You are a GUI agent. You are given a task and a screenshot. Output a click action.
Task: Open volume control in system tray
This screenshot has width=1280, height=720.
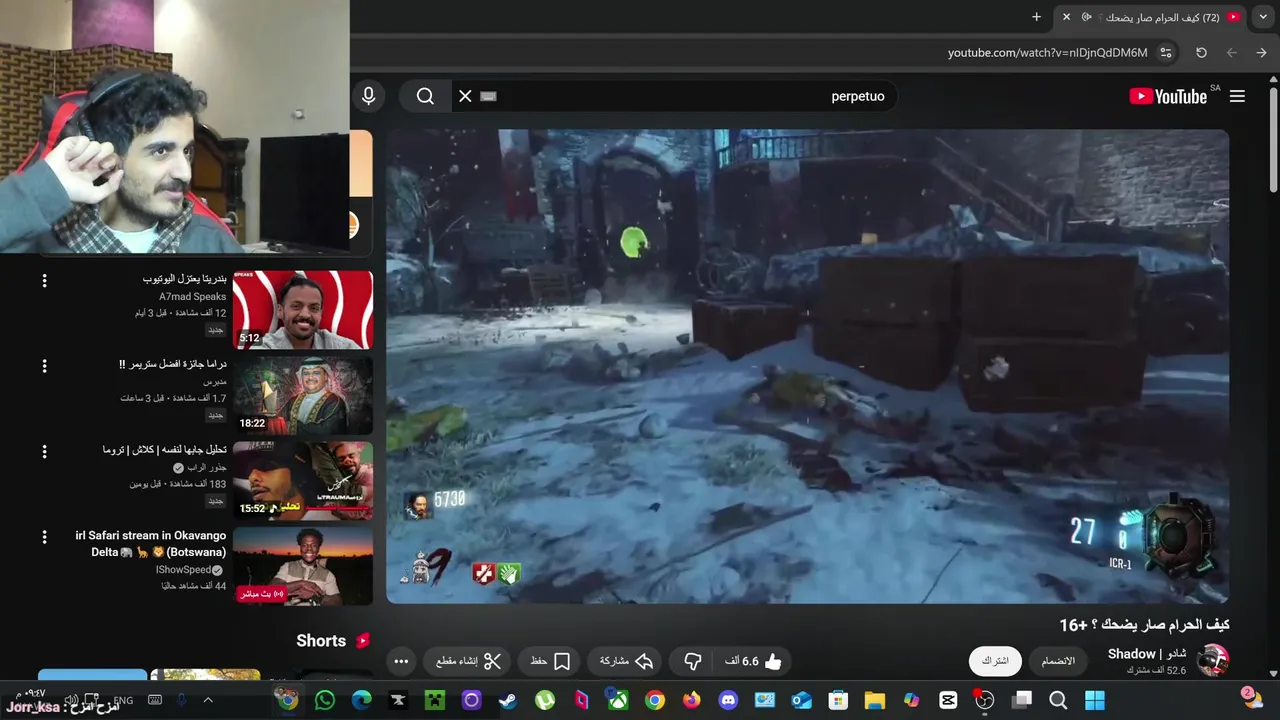pos(71,700)
